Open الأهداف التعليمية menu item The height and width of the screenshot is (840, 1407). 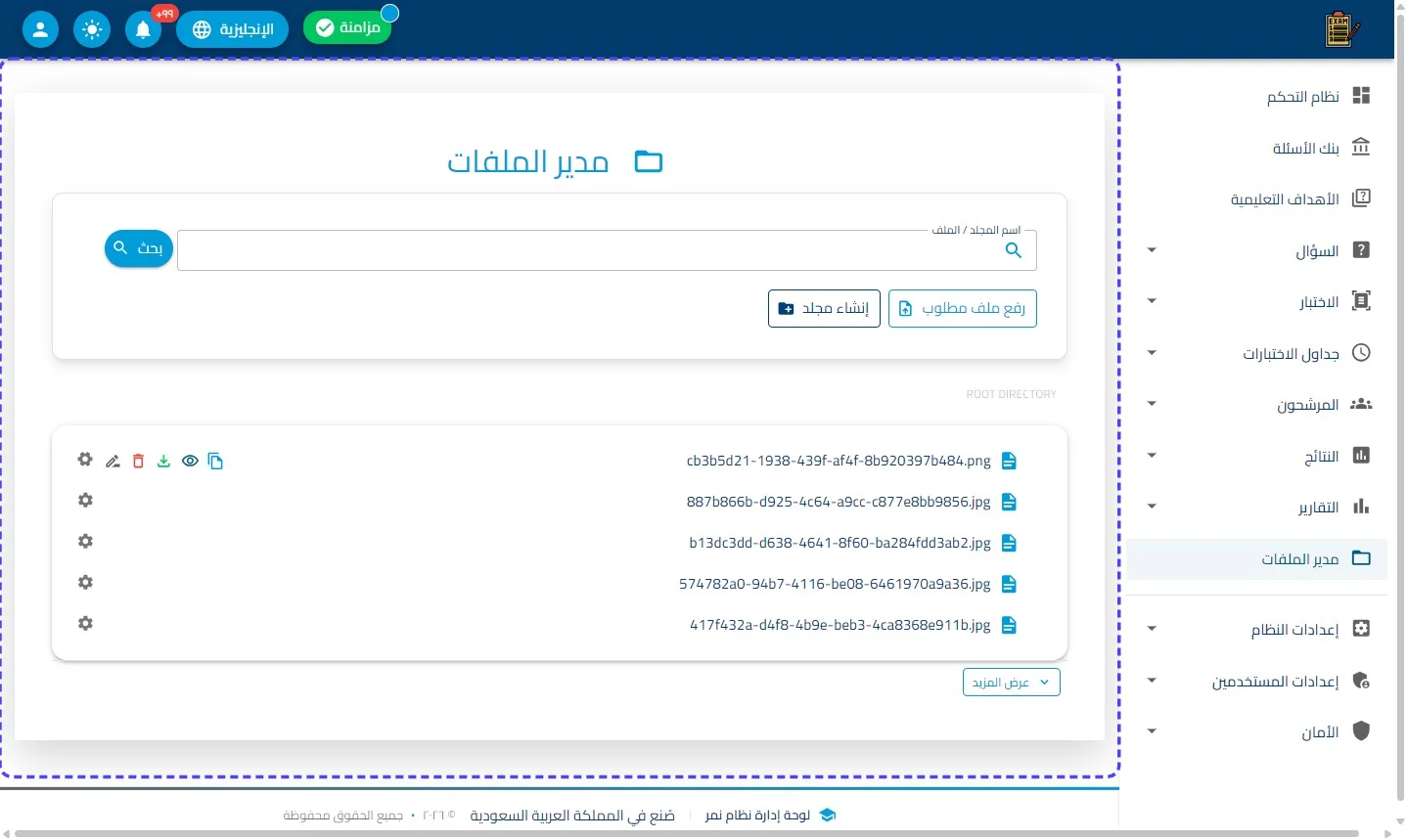click(x=1256, y=199)
